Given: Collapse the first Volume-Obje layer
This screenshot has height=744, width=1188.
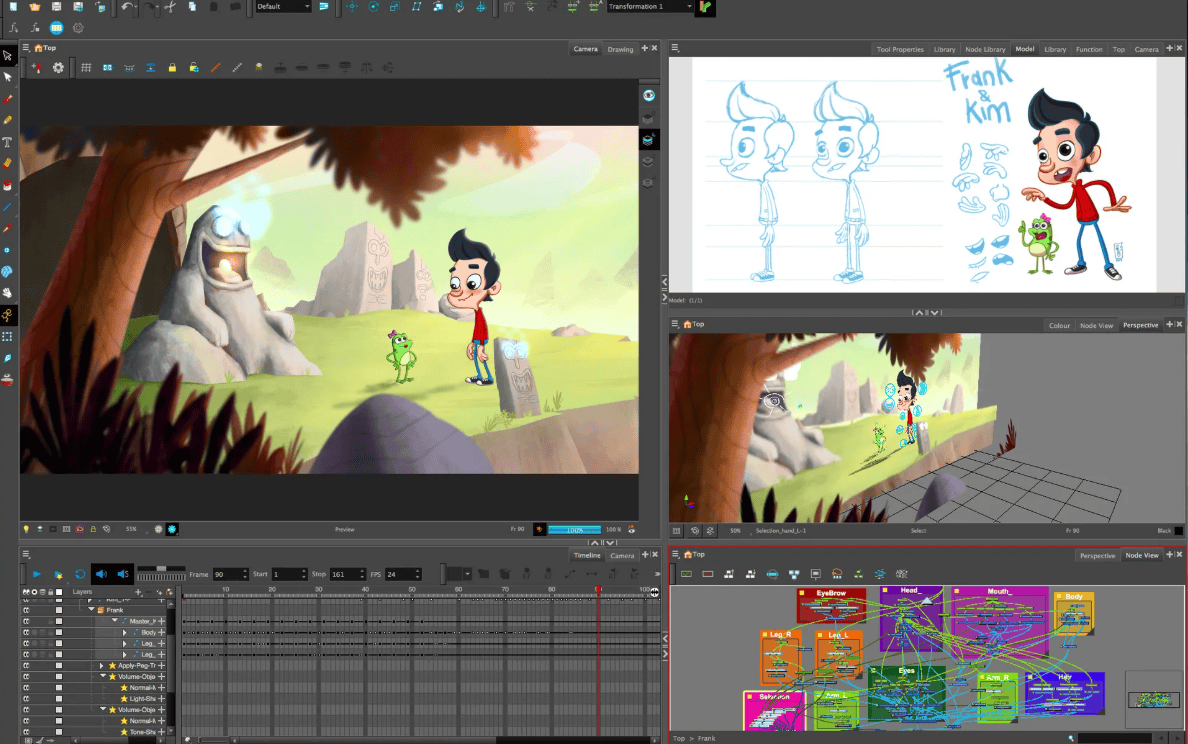Looking at the screenshot, I should click(x=103, y=677).
